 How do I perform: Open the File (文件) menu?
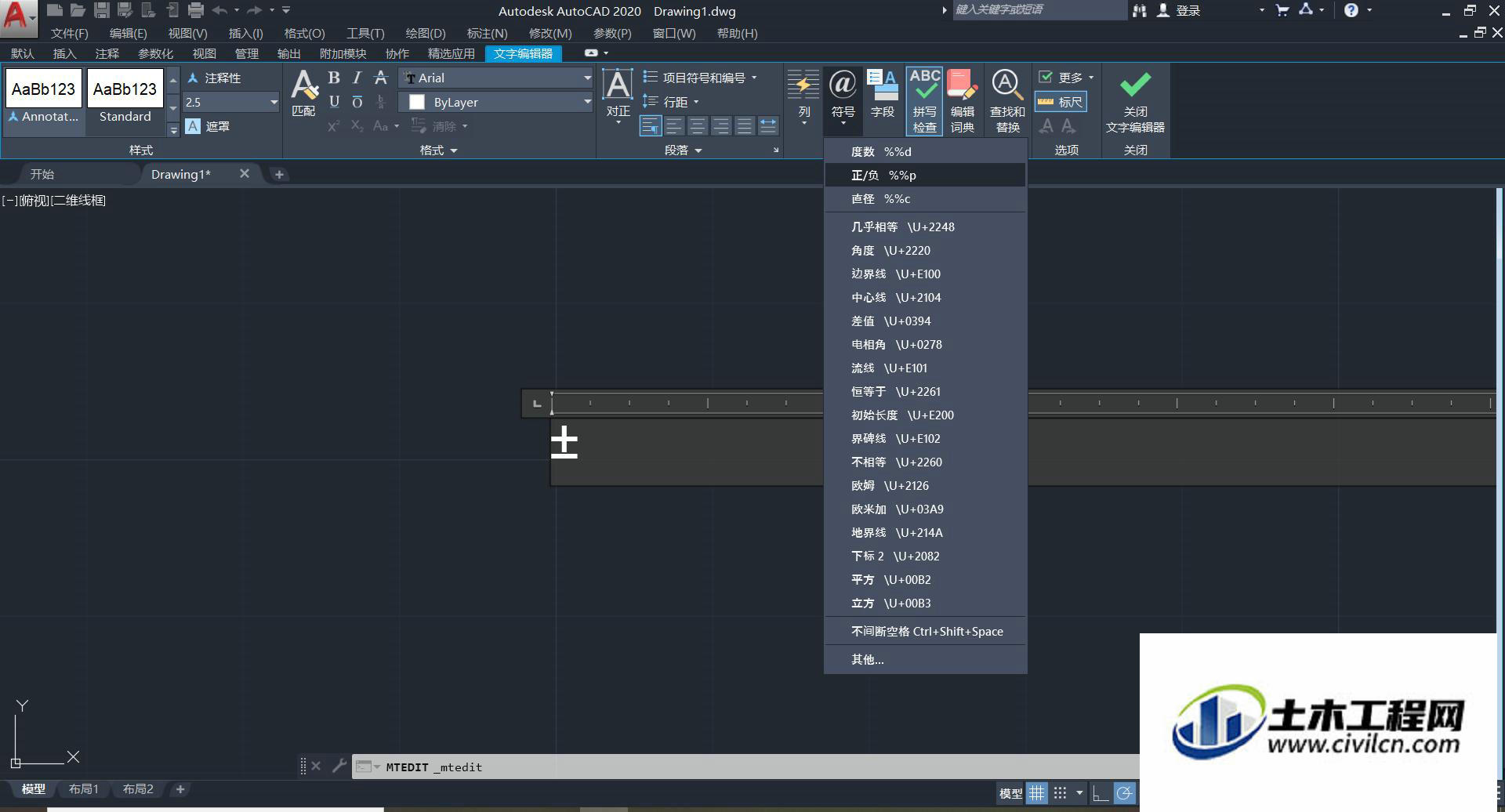(x=69, y=33)
